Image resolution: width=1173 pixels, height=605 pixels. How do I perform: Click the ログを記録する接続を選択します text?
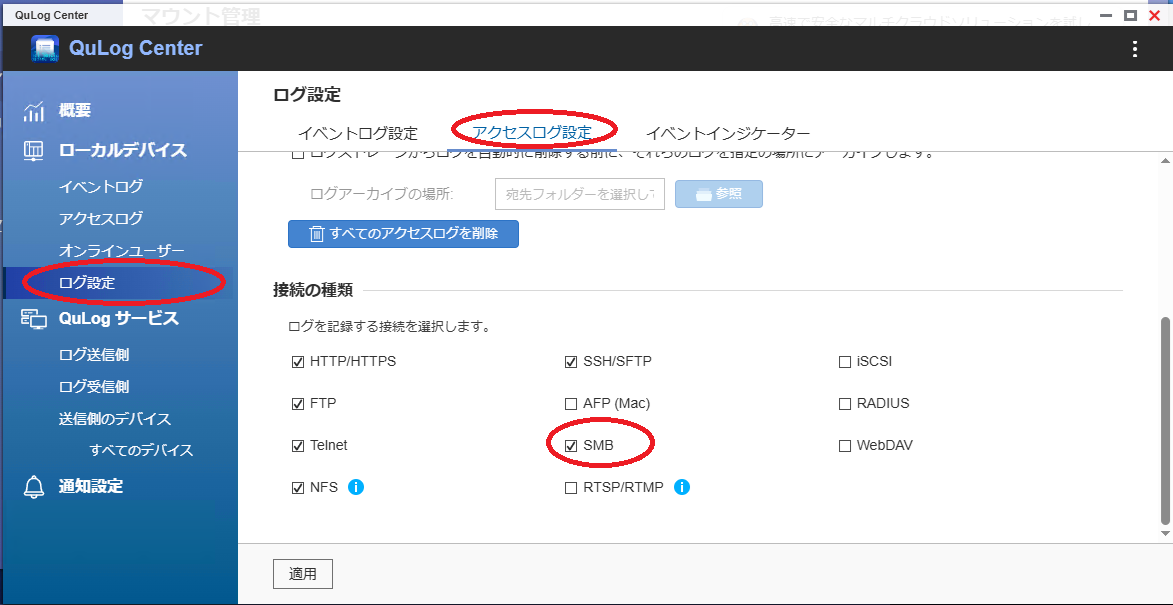tap(389, 327)
